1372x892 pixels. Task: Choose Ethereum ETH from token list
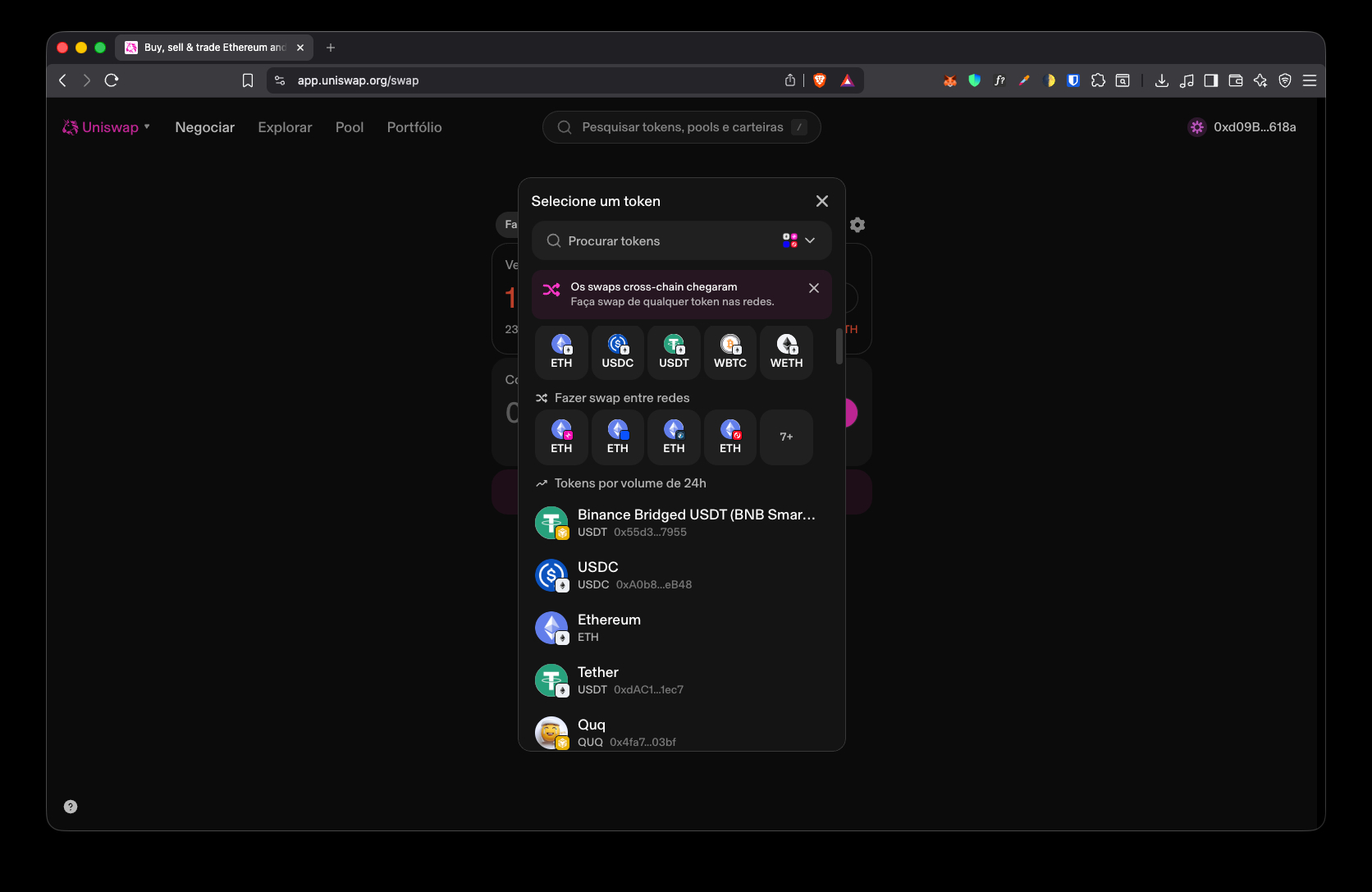[x=682, y=628]
